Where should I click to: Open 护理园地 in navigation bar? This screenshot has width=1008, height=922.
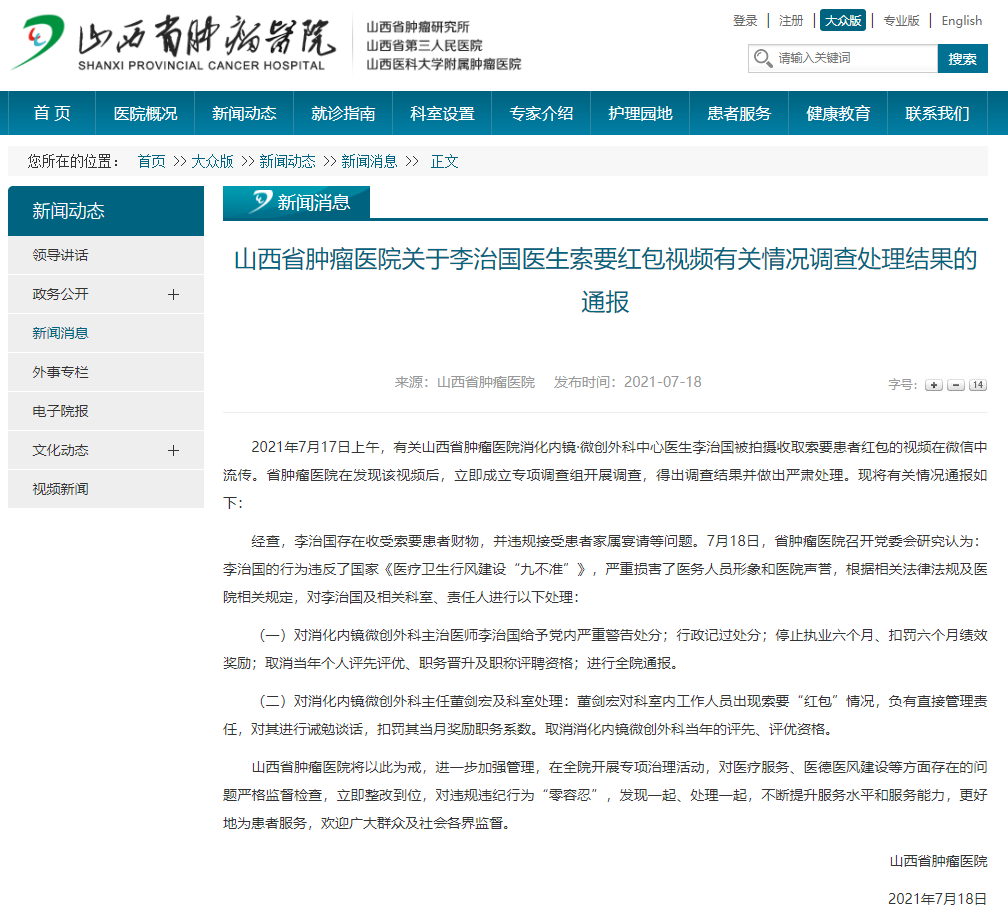(640, 113)
